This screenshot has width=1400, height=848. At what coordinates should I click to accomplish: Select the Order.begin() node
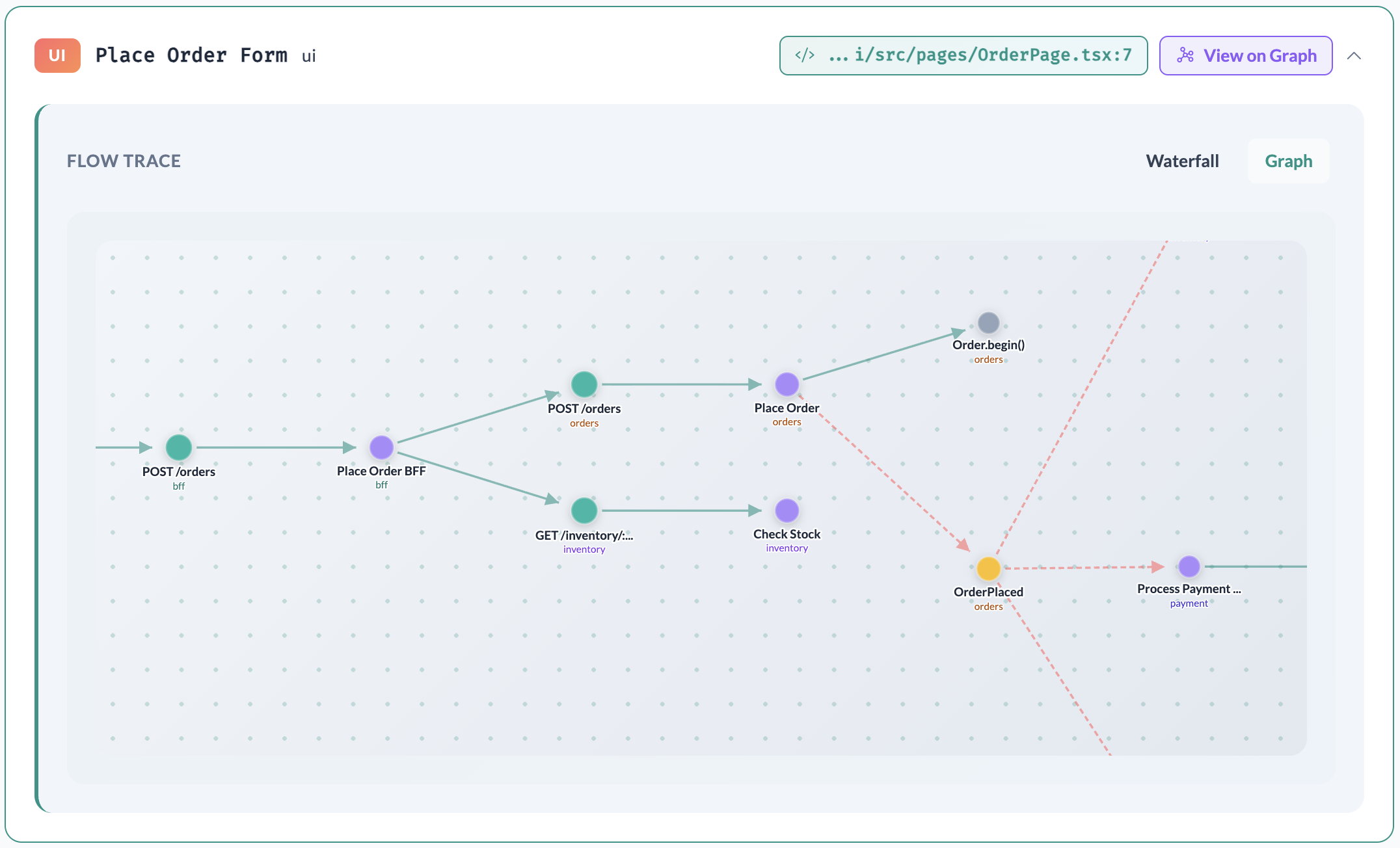(988, 321)
